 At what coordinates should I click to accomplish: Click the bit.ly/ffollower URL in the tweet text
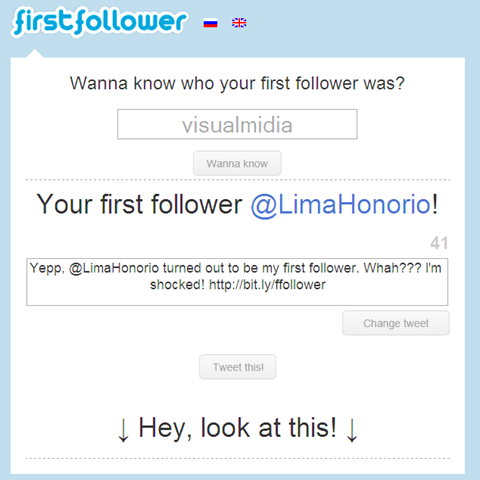click(267, 285)
